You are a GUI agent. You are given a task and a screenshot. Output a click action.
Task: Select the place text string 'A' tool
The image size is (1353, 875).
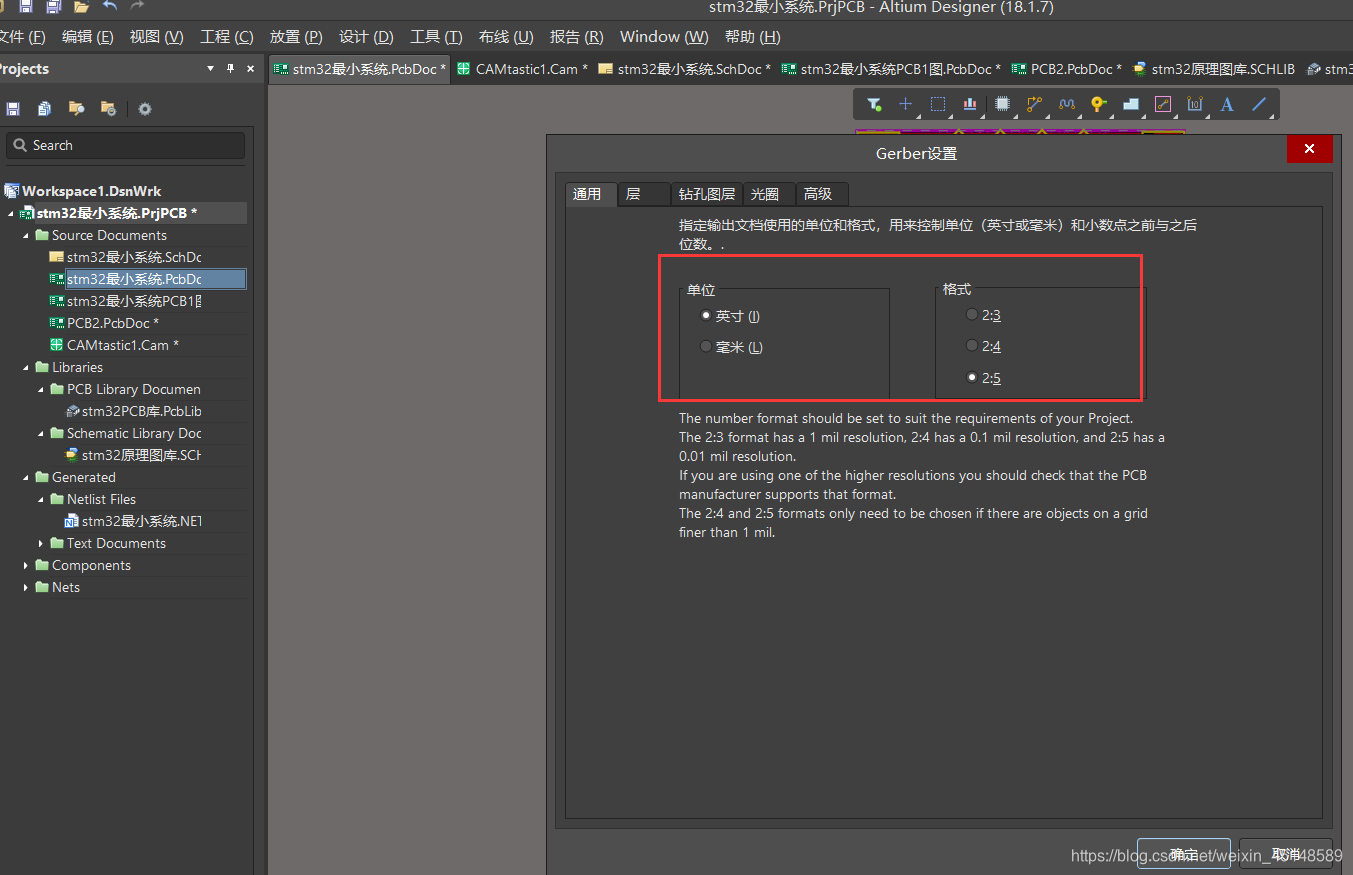[x=1227, y=104]
